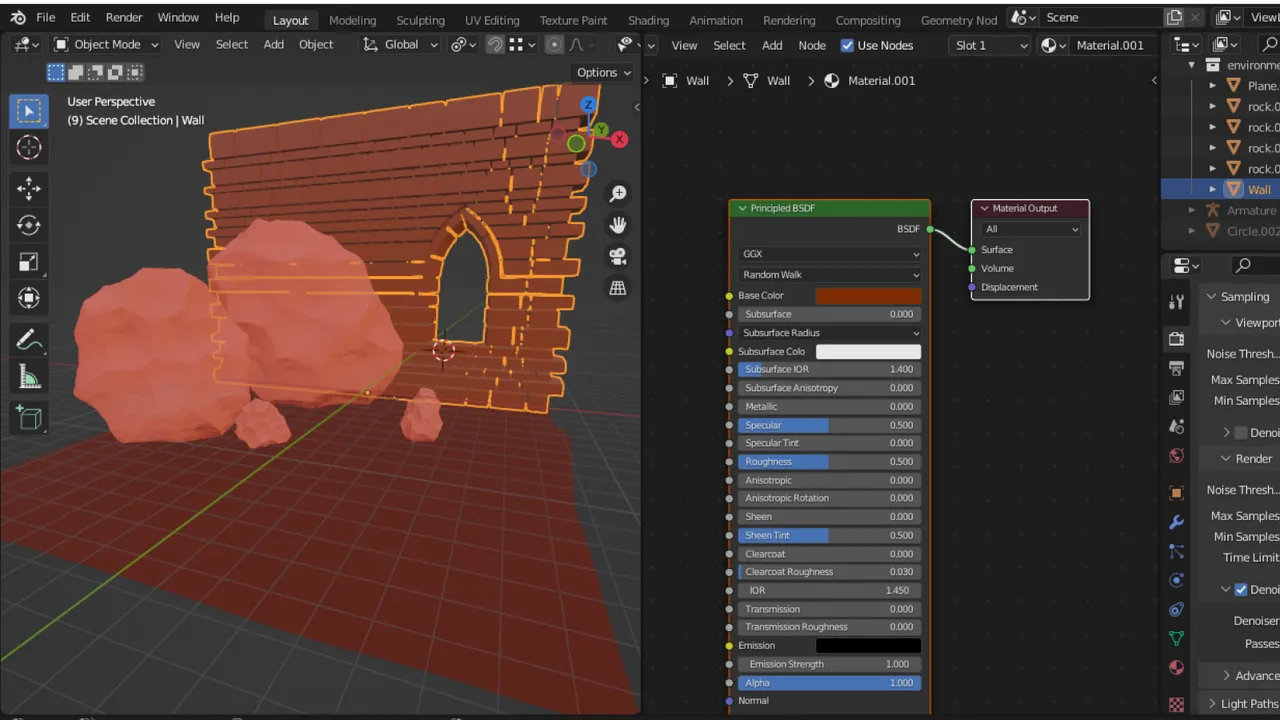This screenshot has height=720, width=1280.
Task: Choose the Measure tool
Action: (x=29, y=377)
